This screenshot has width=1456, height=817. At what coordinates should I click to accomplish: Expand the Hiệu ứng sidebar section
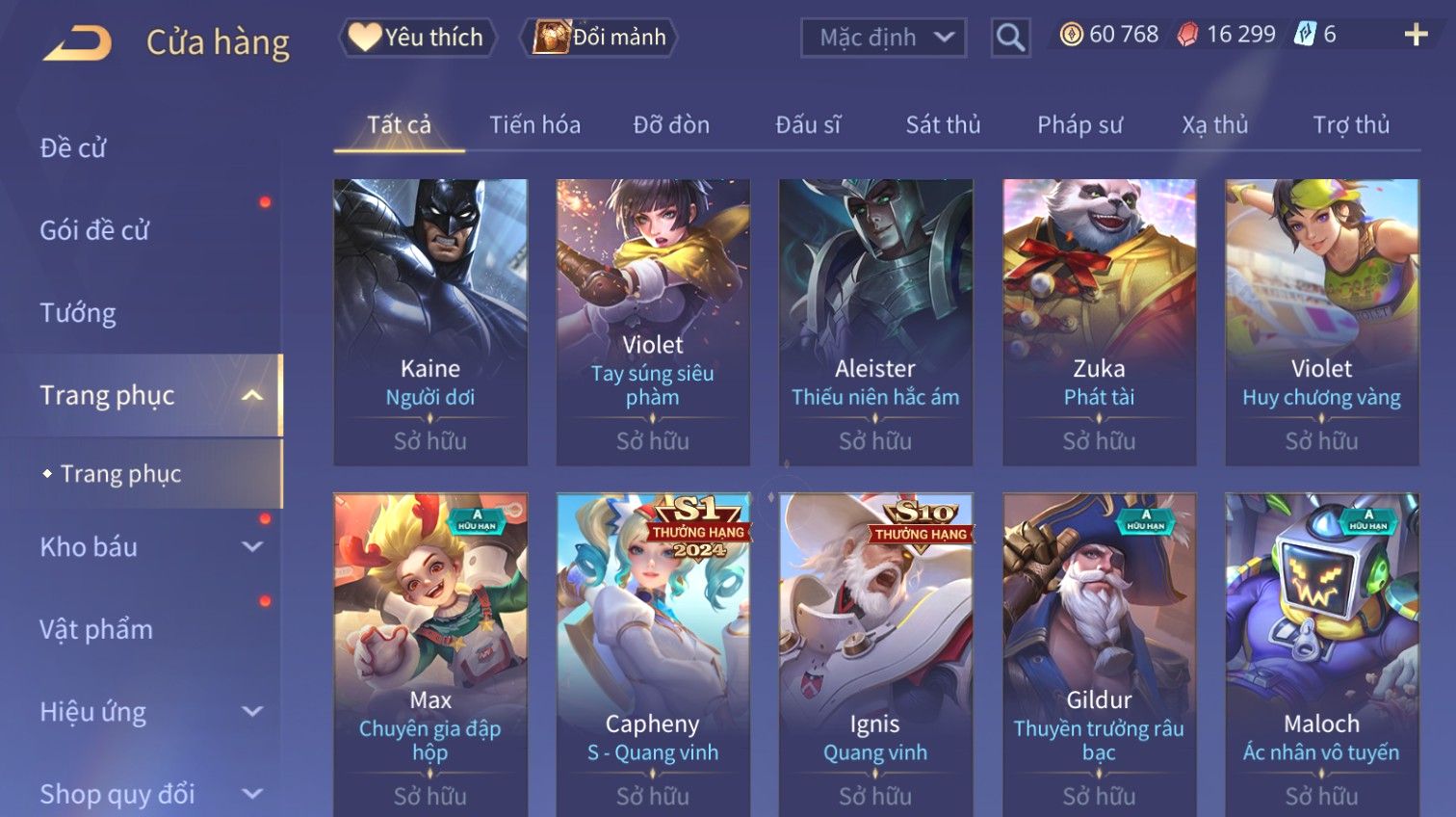[x=252, y=712]
